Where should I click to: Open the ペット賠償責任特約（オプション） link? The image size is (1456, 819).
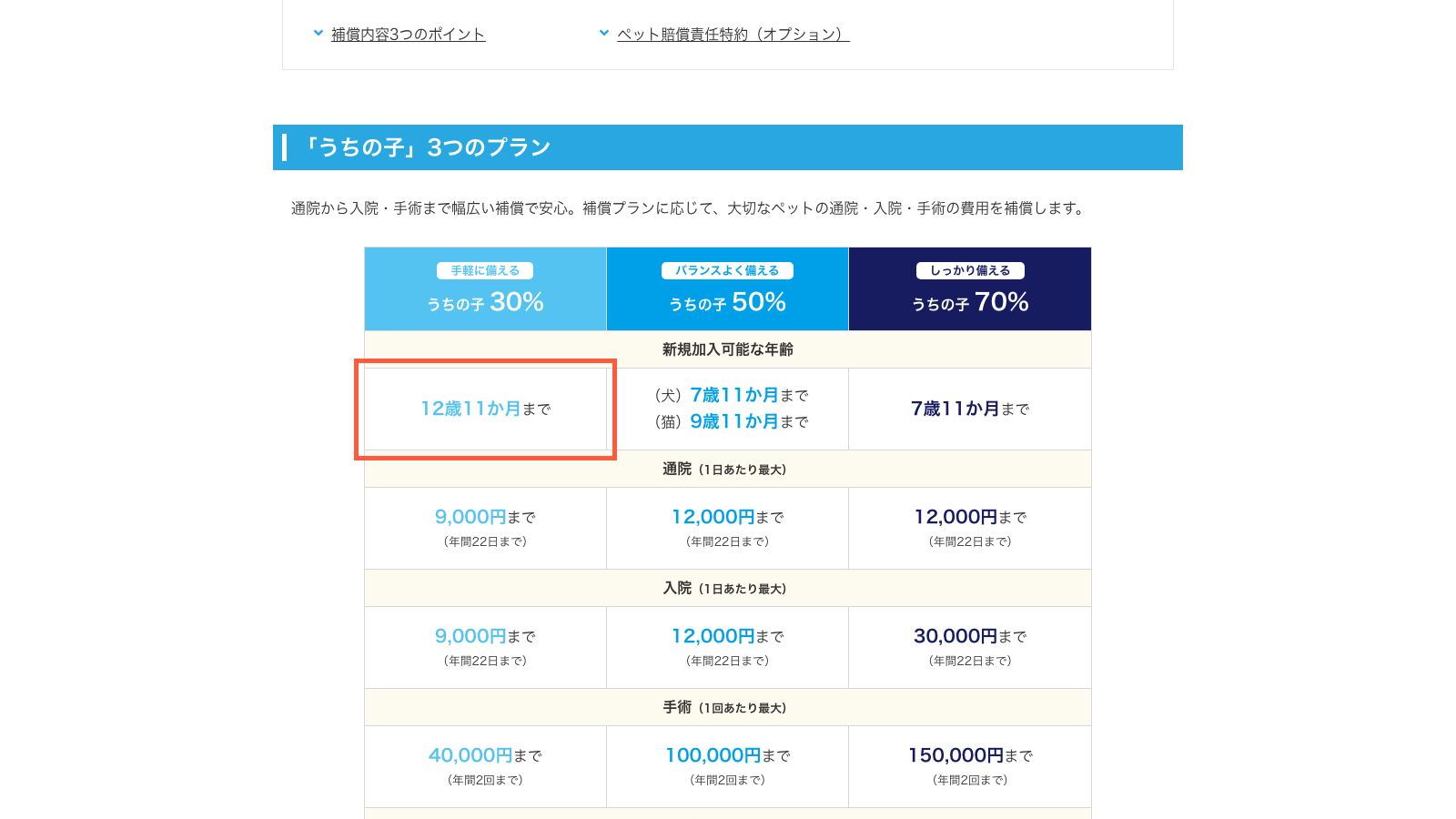click(733, 35)
